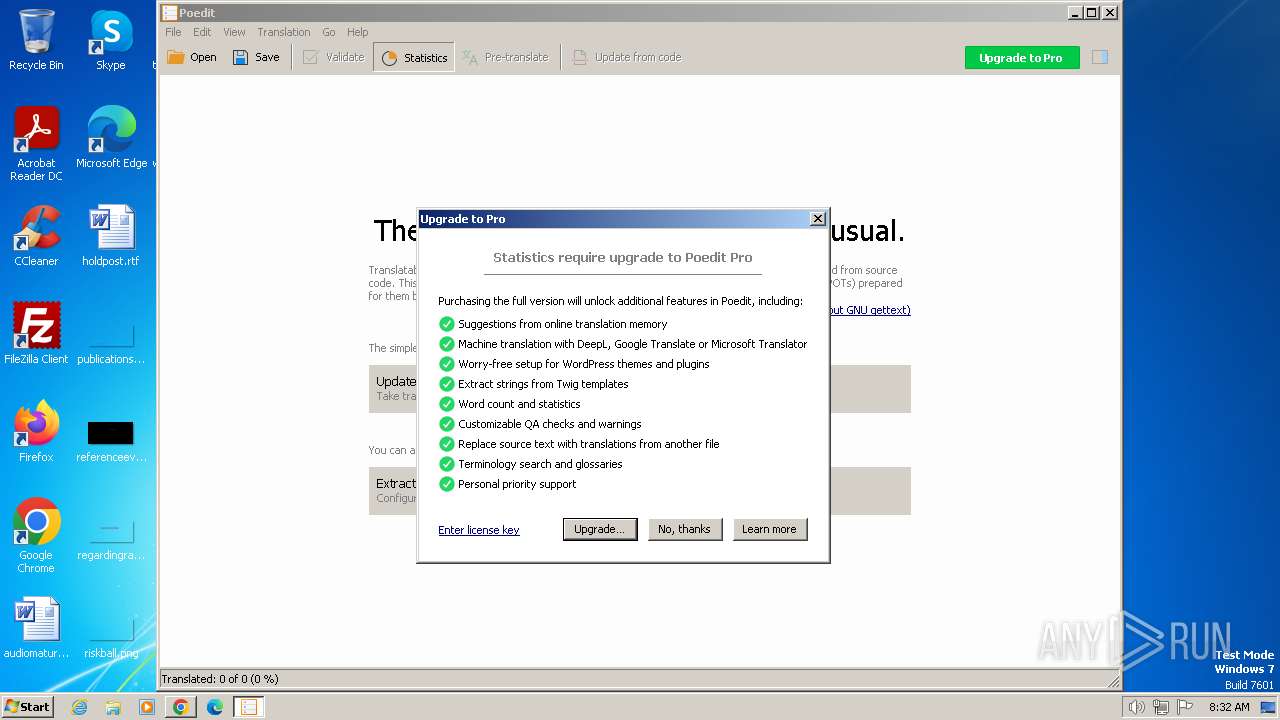Click the Save toolbar button
The width and height of the screenshot is (1280, 720).
coord(256,57)
